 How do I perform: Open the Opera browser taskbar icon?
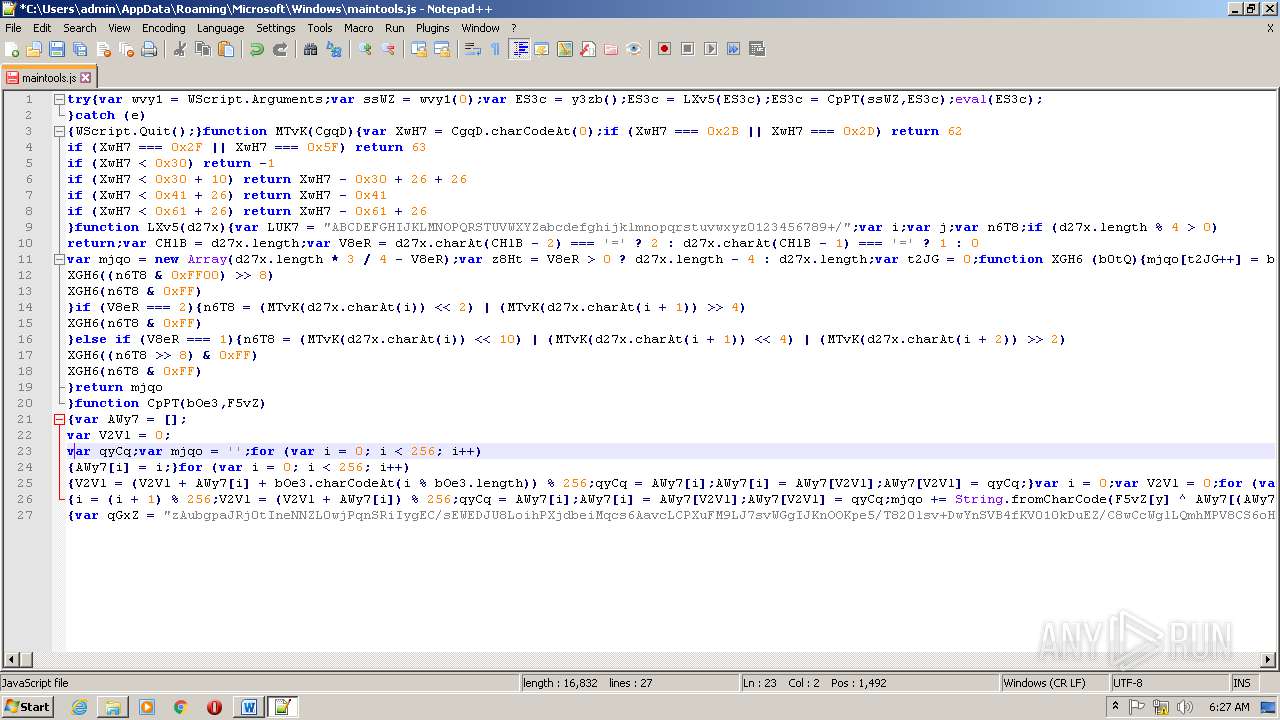[x=214, y=707]
